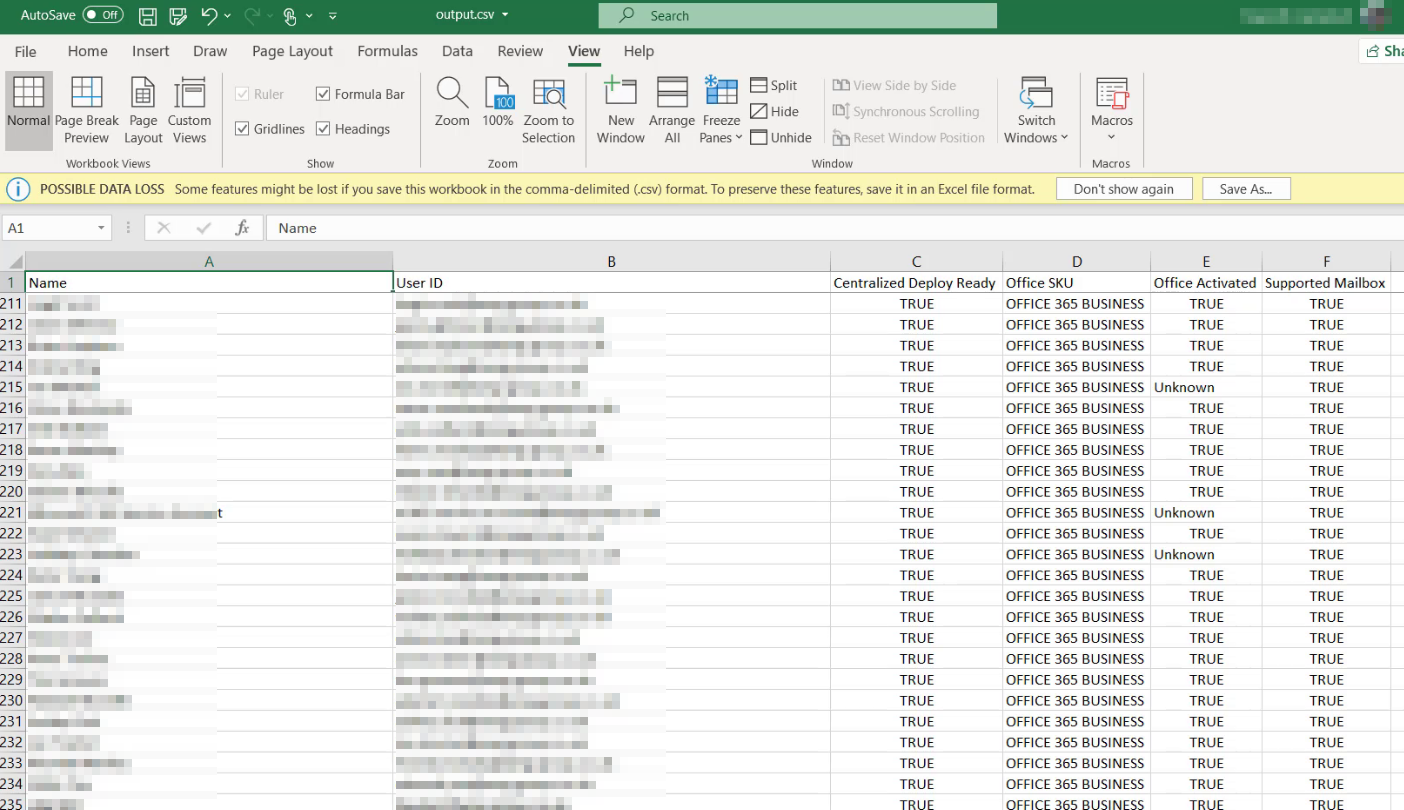Click the disabled Ruler checkbox

tap(242, 94)
